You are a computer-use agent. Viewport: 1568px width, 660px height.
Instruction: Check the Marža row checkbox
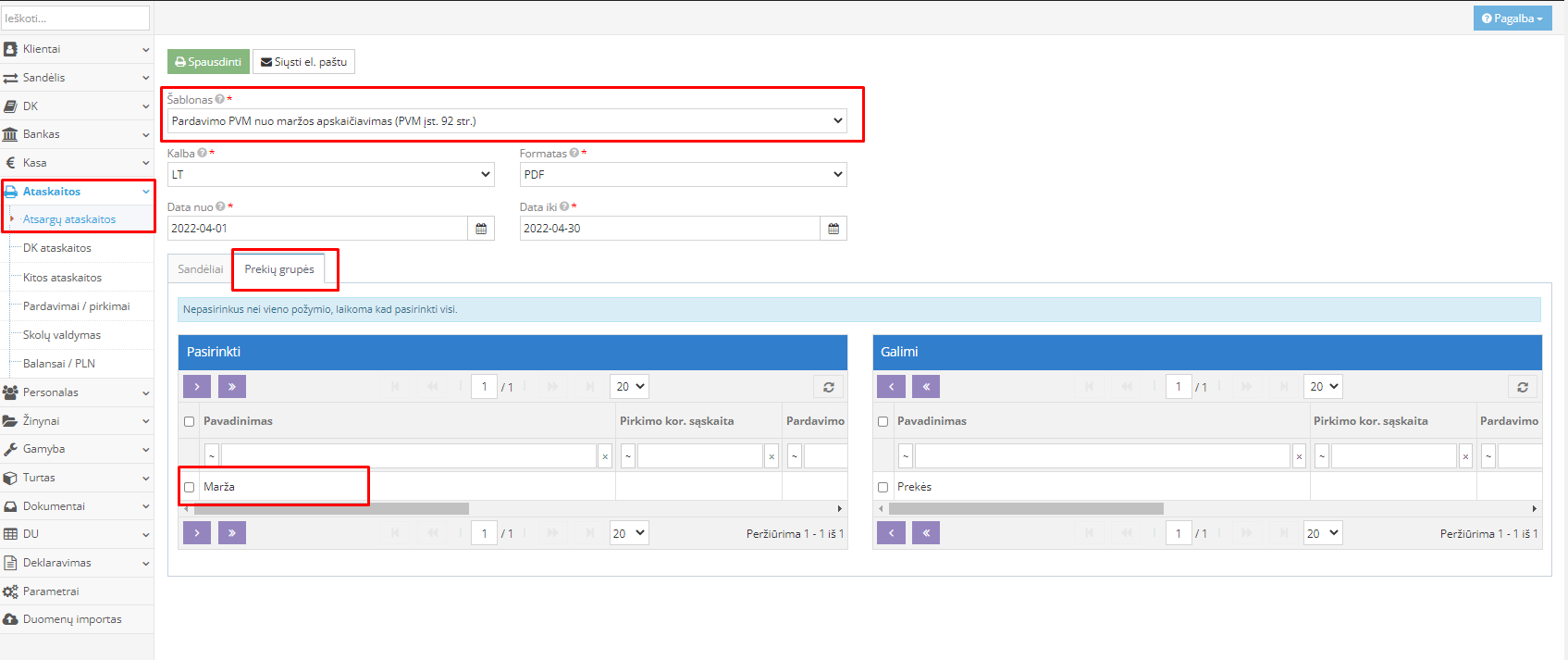click(190, 487)
